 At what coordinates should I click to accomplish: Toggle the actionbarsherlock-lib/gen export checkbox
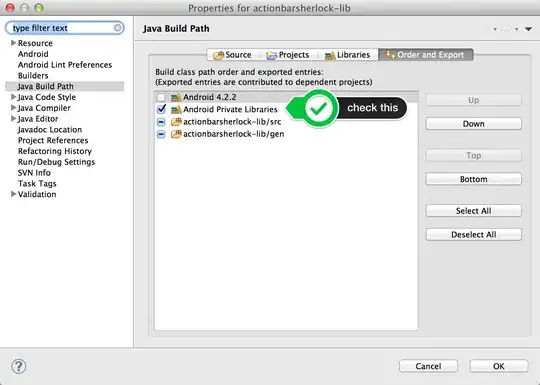click(x=161, y=134)
